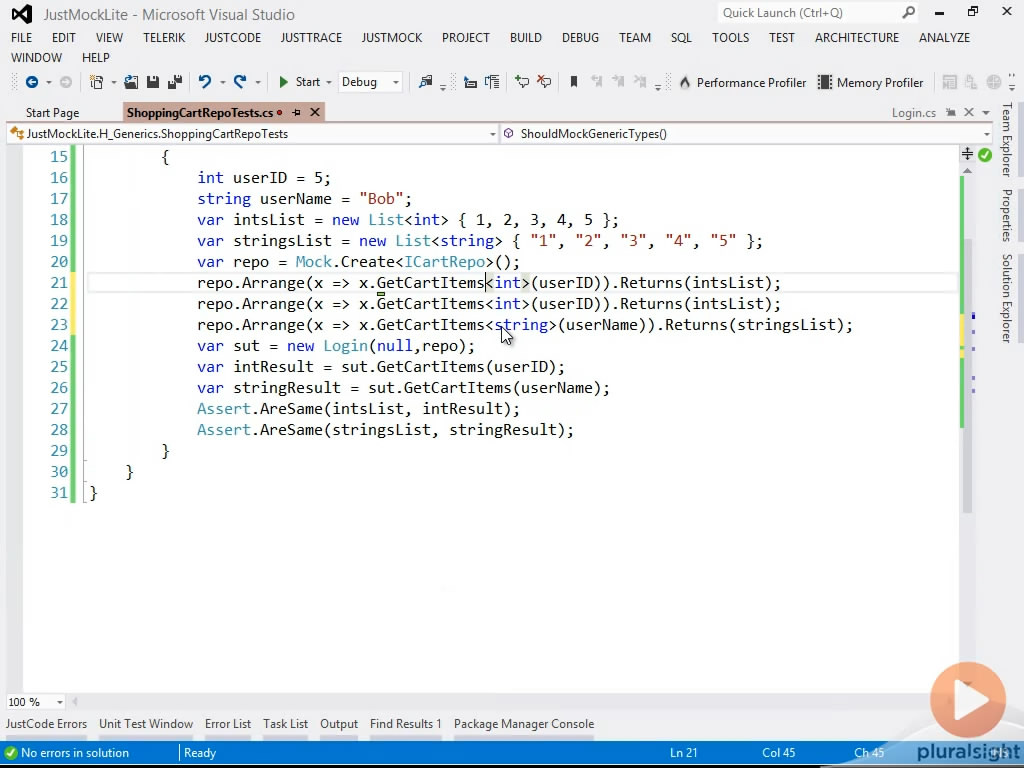This screenshot has width=1024, height=768.
Task: Open the Start button dropdown arrow
Action: (x=328, y=83)
